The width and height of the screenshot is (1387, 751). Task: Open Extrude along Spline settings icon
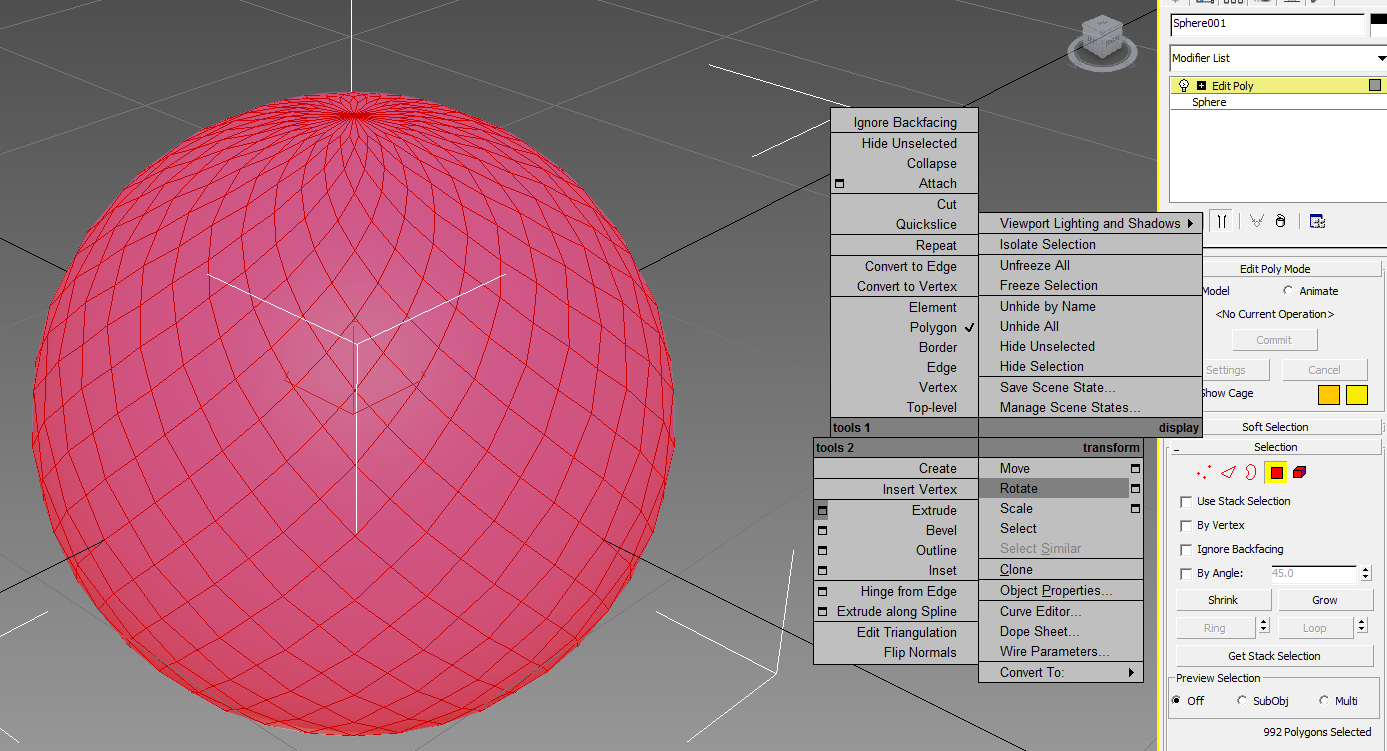(x=822, y=611)
